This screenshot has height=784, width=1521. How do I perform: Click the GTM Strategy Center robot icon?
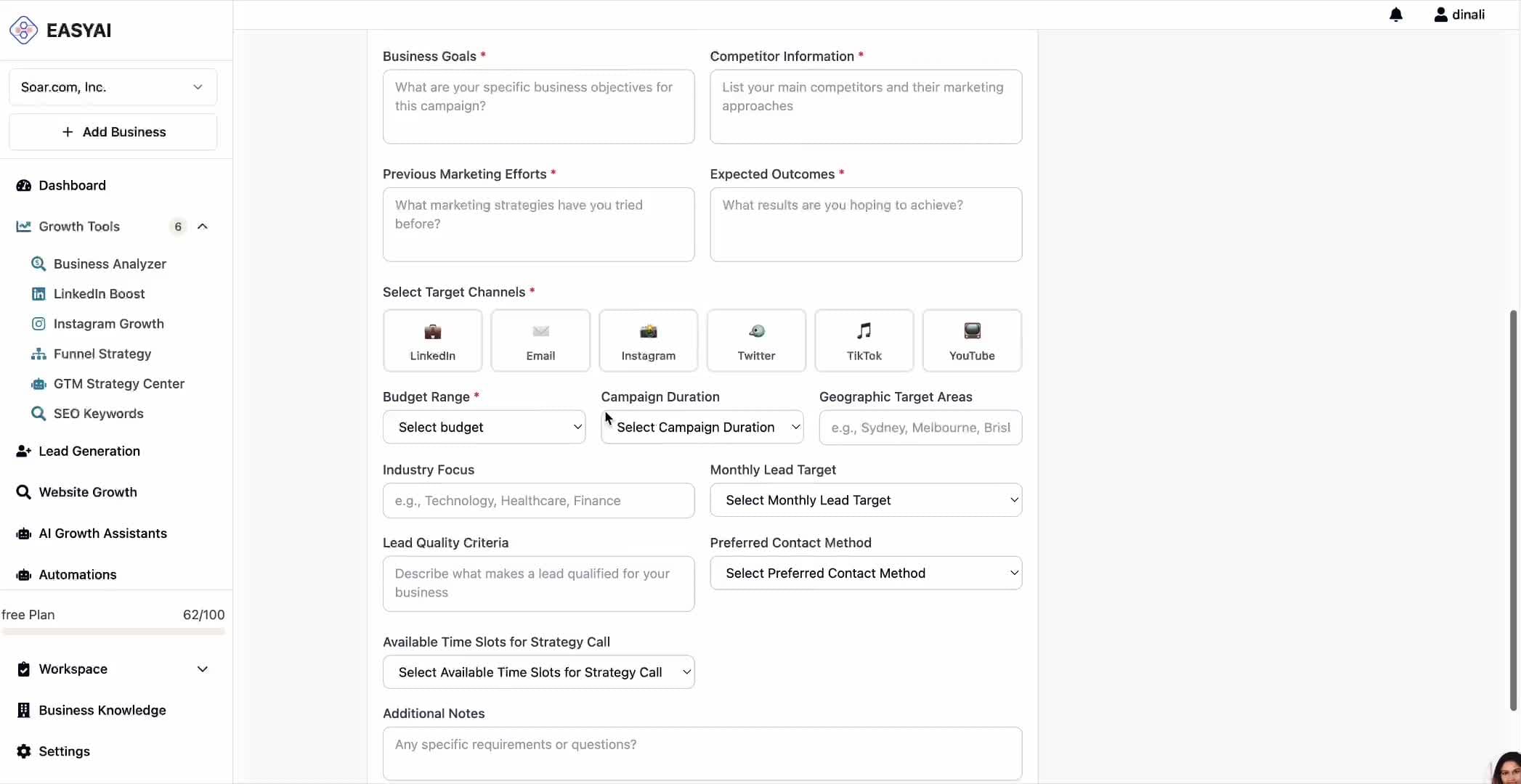[38, 383]
